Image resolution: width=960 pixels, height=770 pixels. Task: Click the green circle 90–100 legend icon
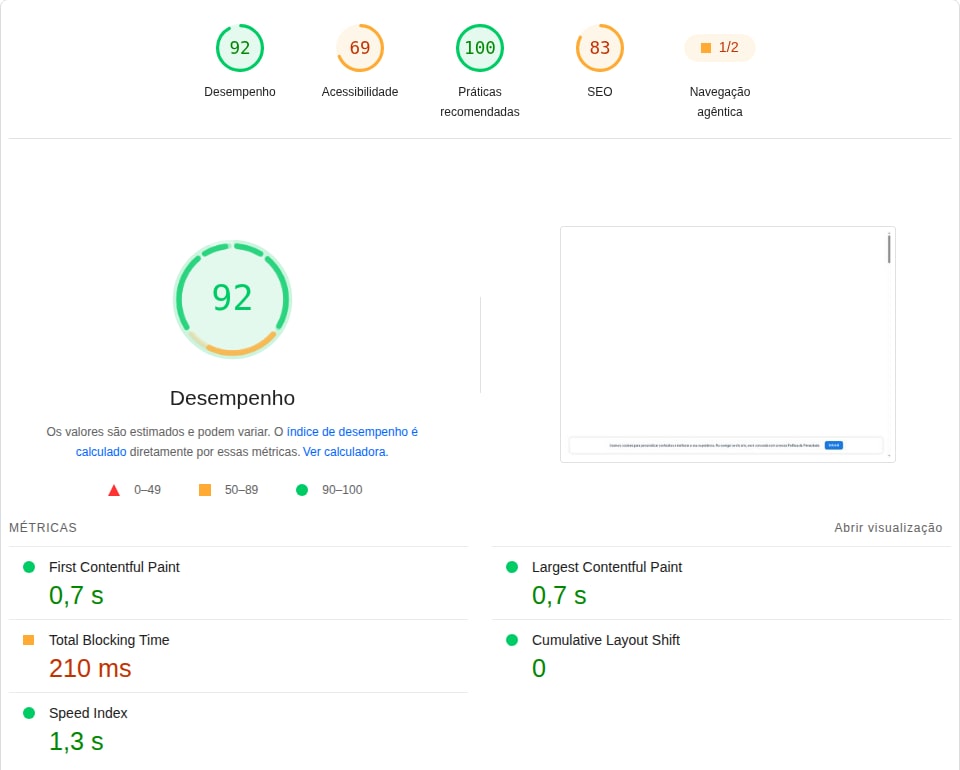point(302,490)
